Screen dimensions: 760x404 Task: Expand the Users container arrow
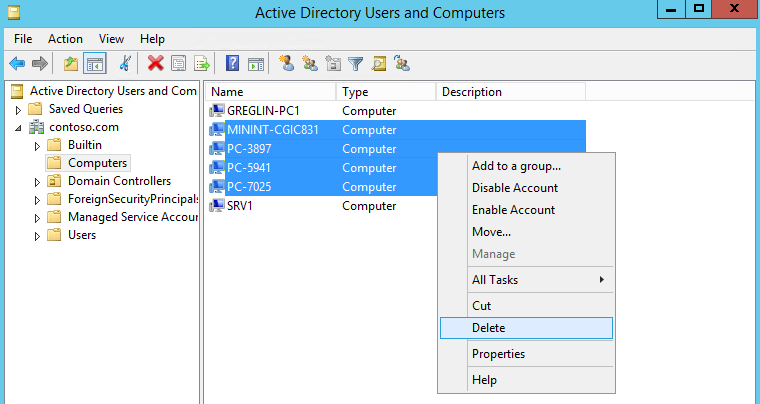click(x=37, y=236)
